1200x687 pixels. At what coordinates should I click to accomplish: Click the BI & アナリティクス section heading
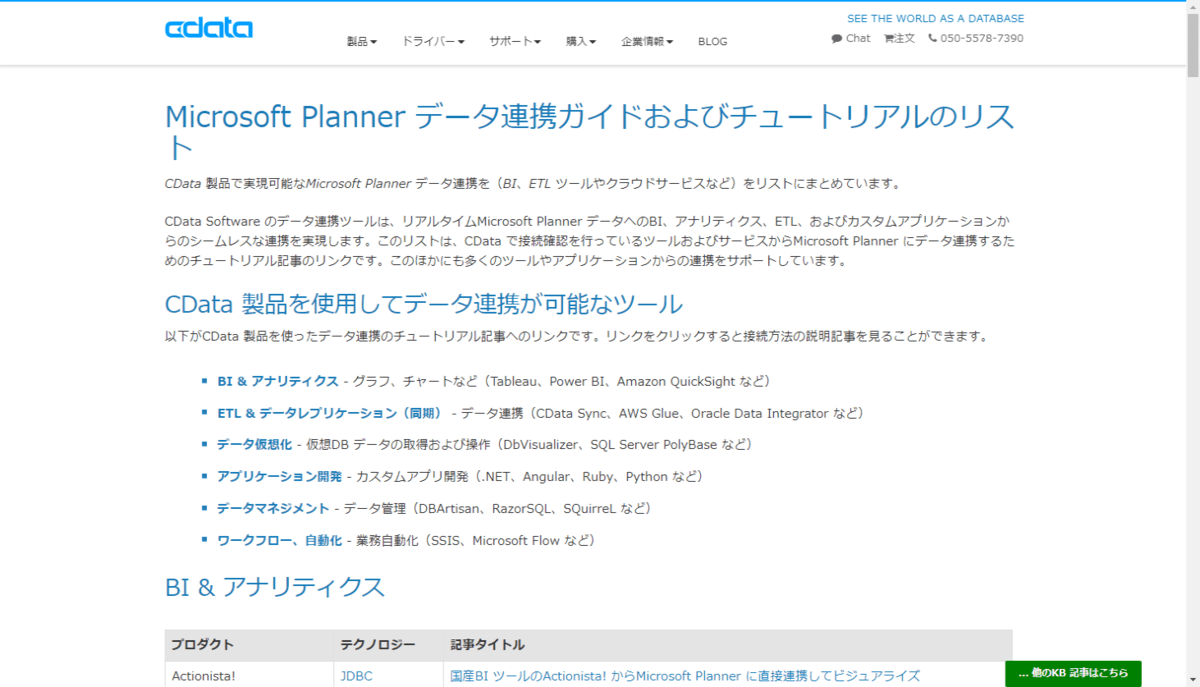pos(275,587)
